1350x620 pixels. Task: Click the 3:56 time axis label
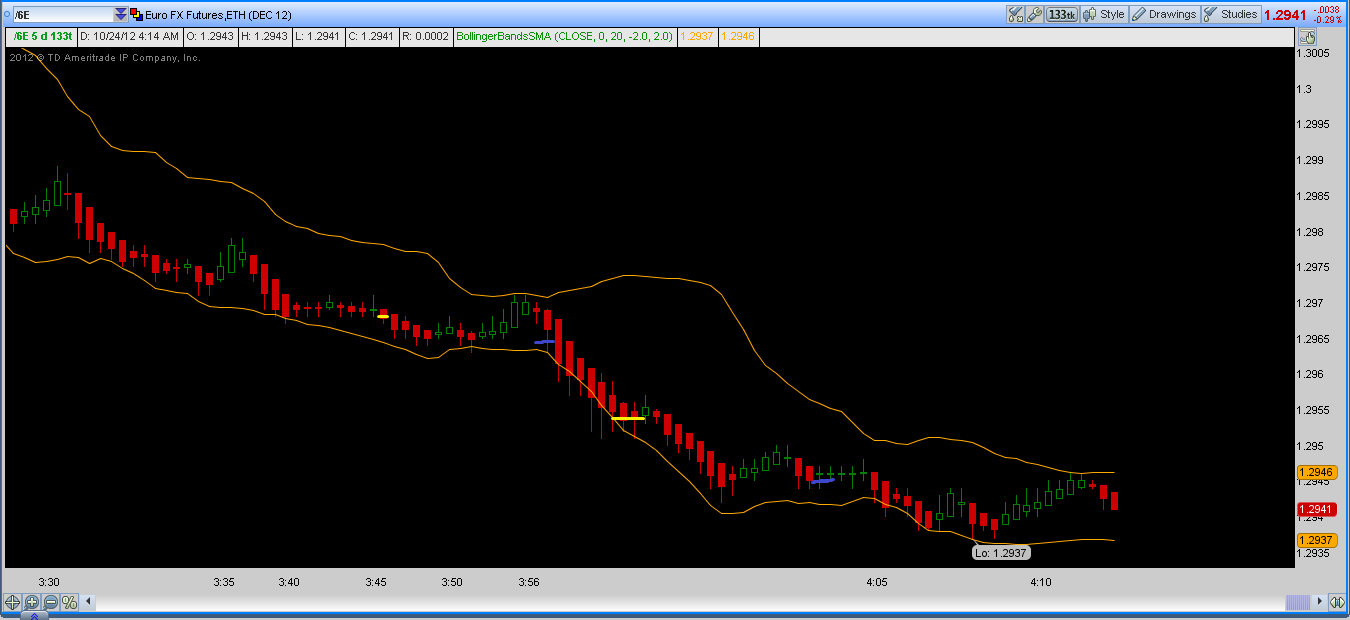[528, 581]
